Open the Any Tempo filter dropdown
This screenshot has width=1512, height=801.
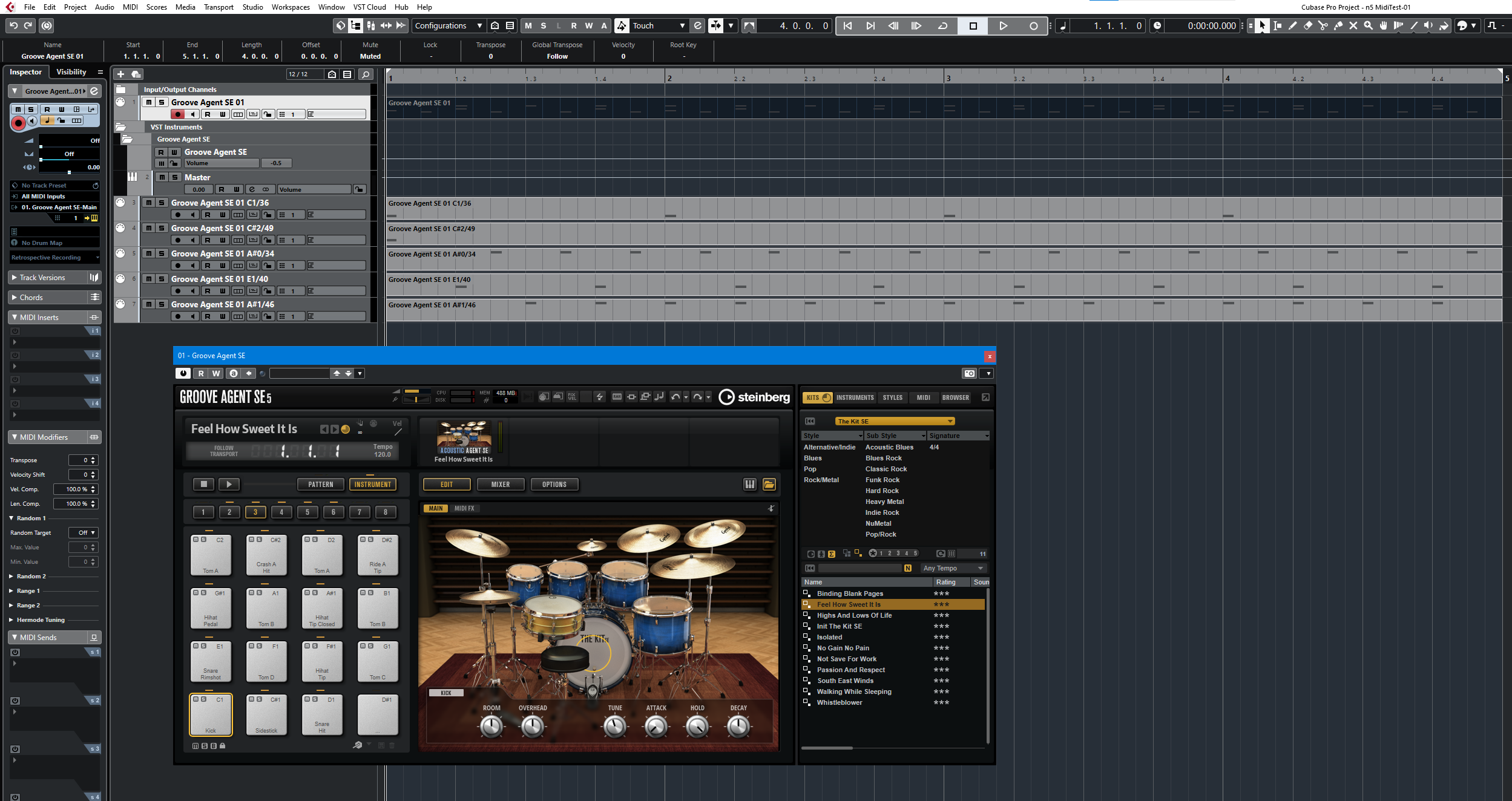coord(953,568)
